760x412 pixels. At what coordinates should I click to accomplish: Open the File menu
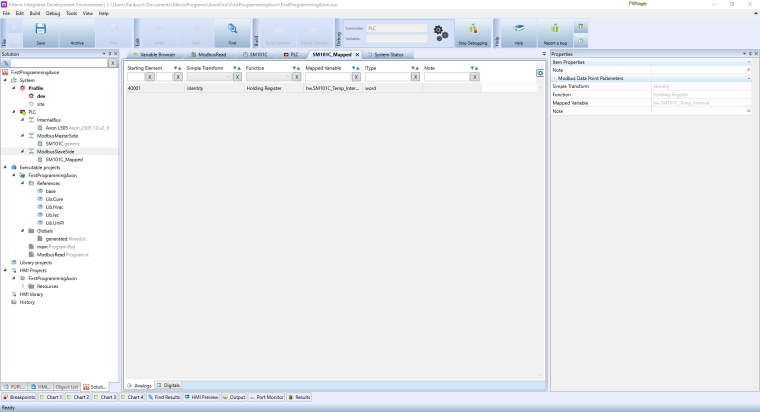tap(6, 13)
